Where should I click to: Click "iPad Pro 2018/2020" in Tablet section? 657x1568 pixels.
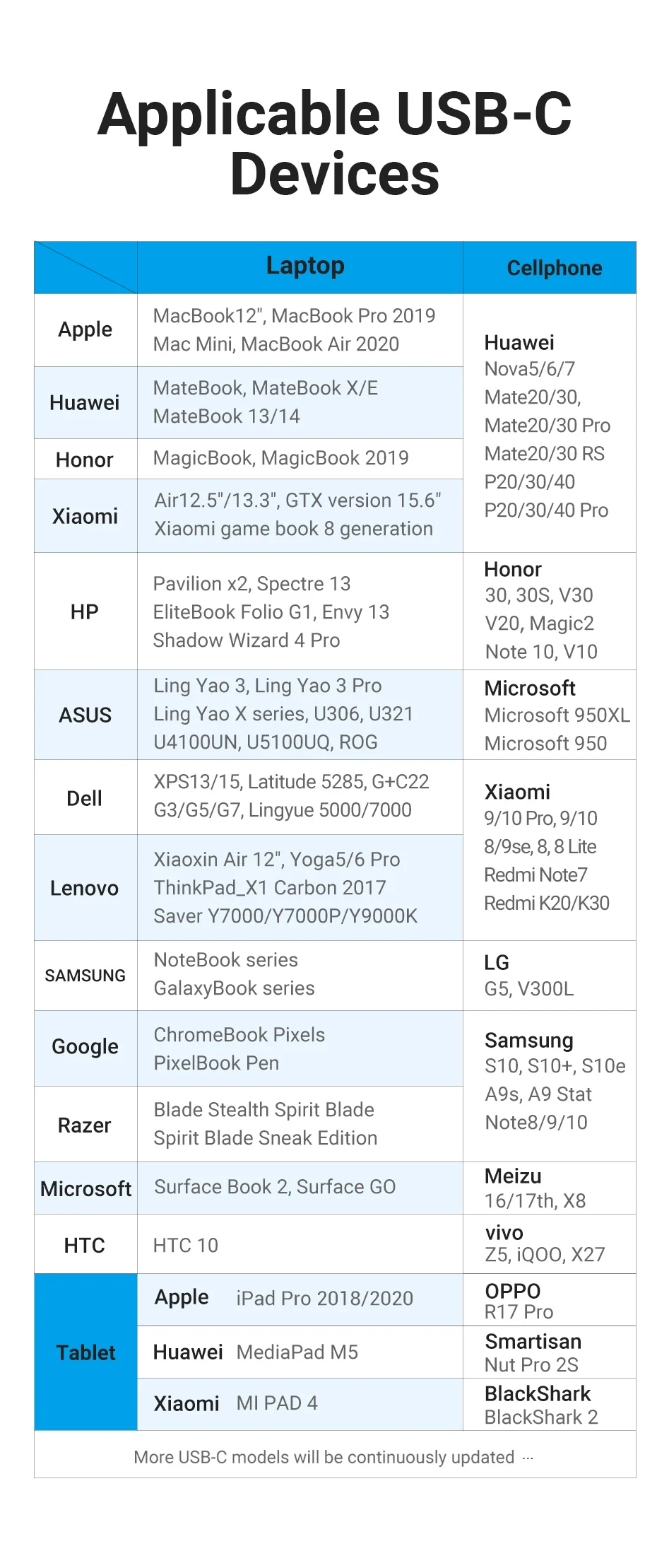pyautogui.click(x=324, y=1298)
